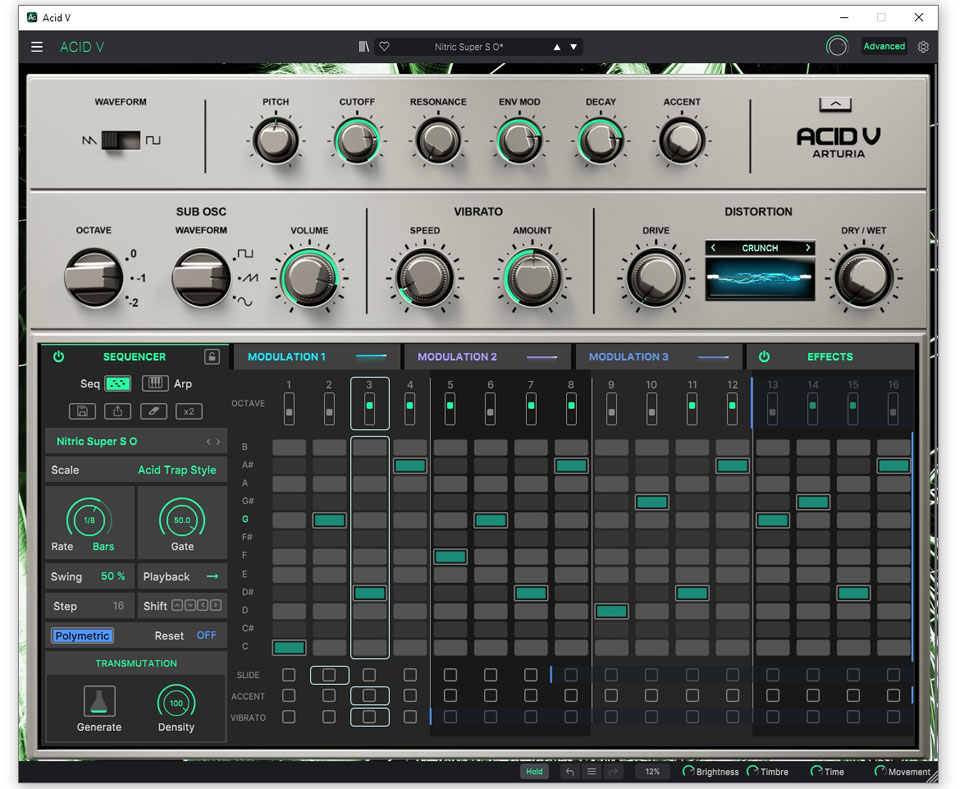Image resolution: width=960 pixels, height=789 pixels.
Task: Toggle the Effects power icon
Action: [764, 356]
